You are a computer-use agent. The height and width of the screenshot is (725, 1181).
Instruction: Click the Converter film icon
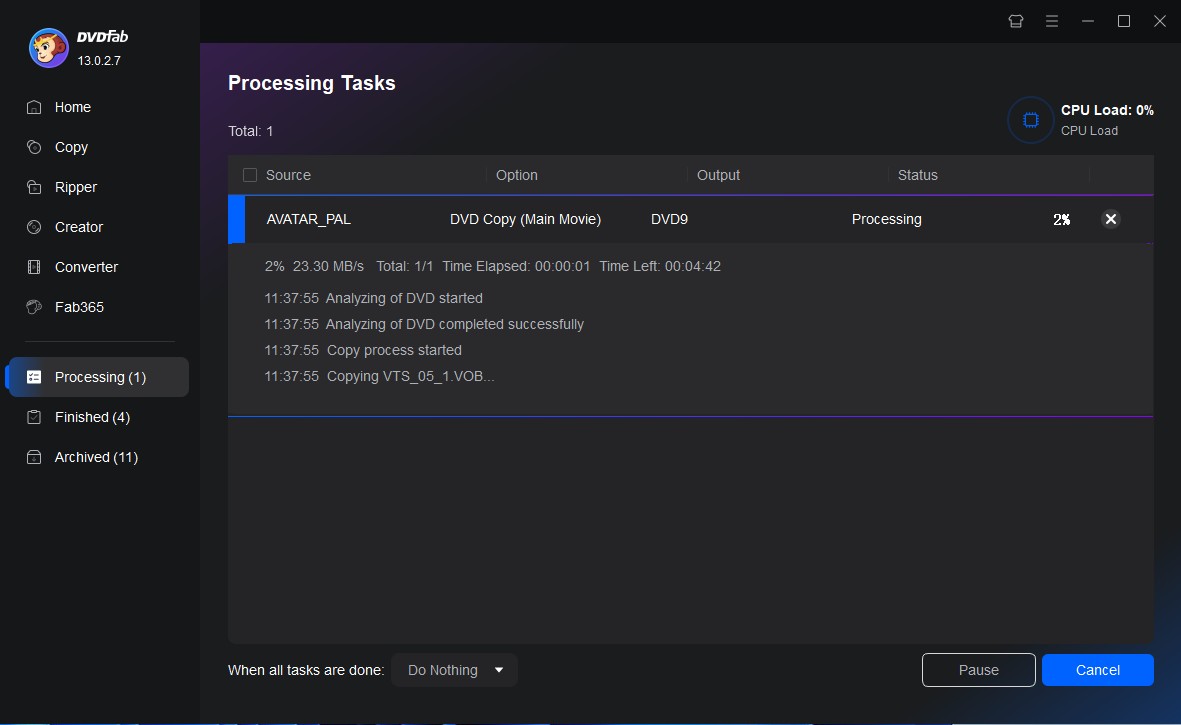34,267
